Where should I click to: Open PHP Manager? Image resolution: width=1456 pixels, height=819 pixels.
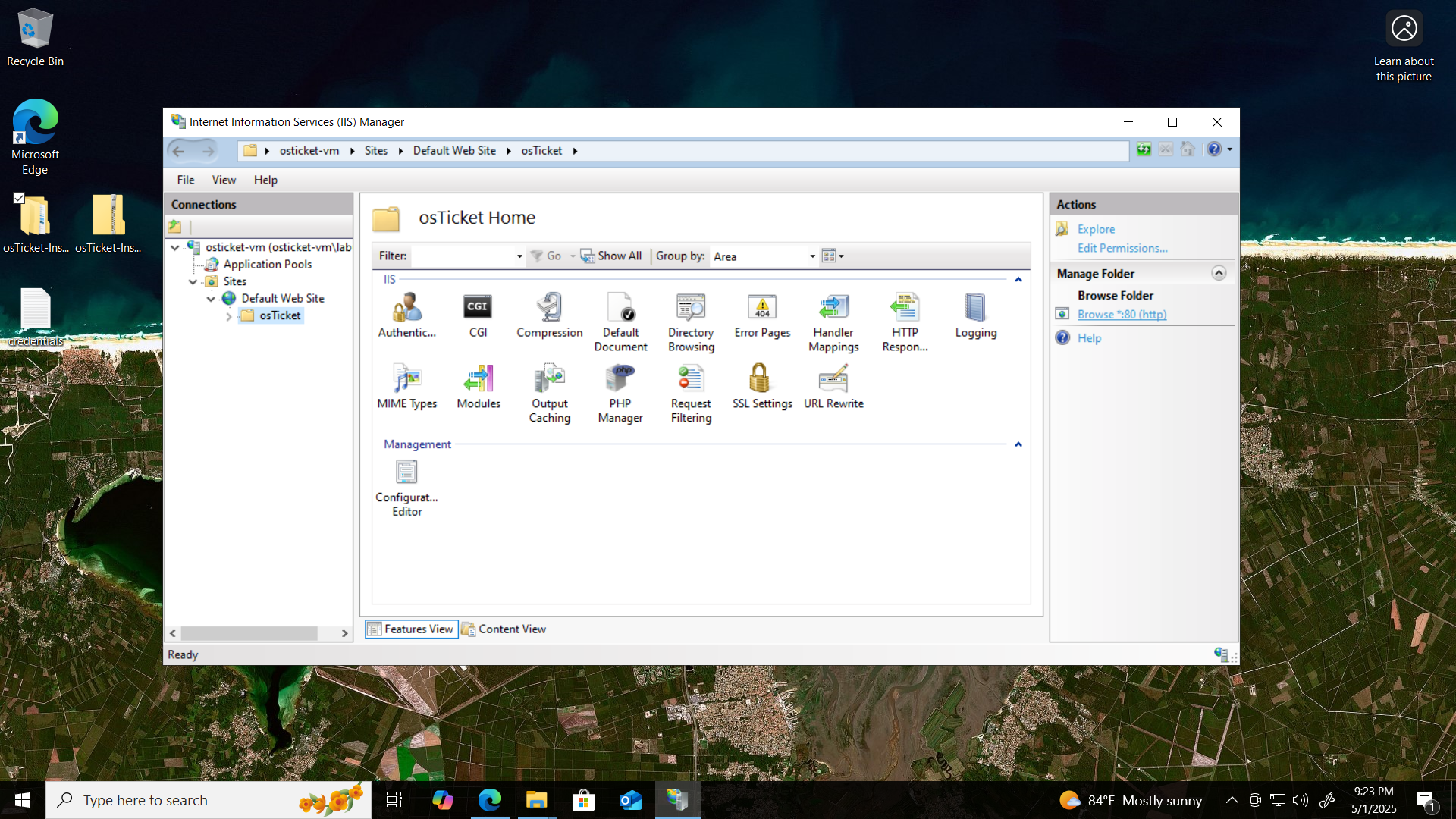[x=620, y=394]
